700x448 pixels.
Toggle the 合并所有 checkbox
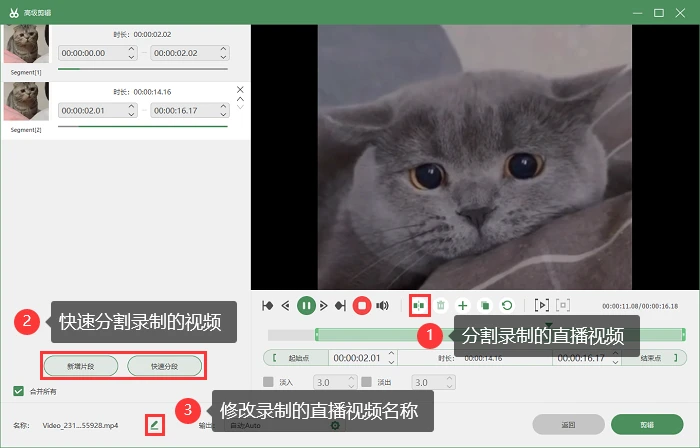pyautogui.click(x=18, y=391)
